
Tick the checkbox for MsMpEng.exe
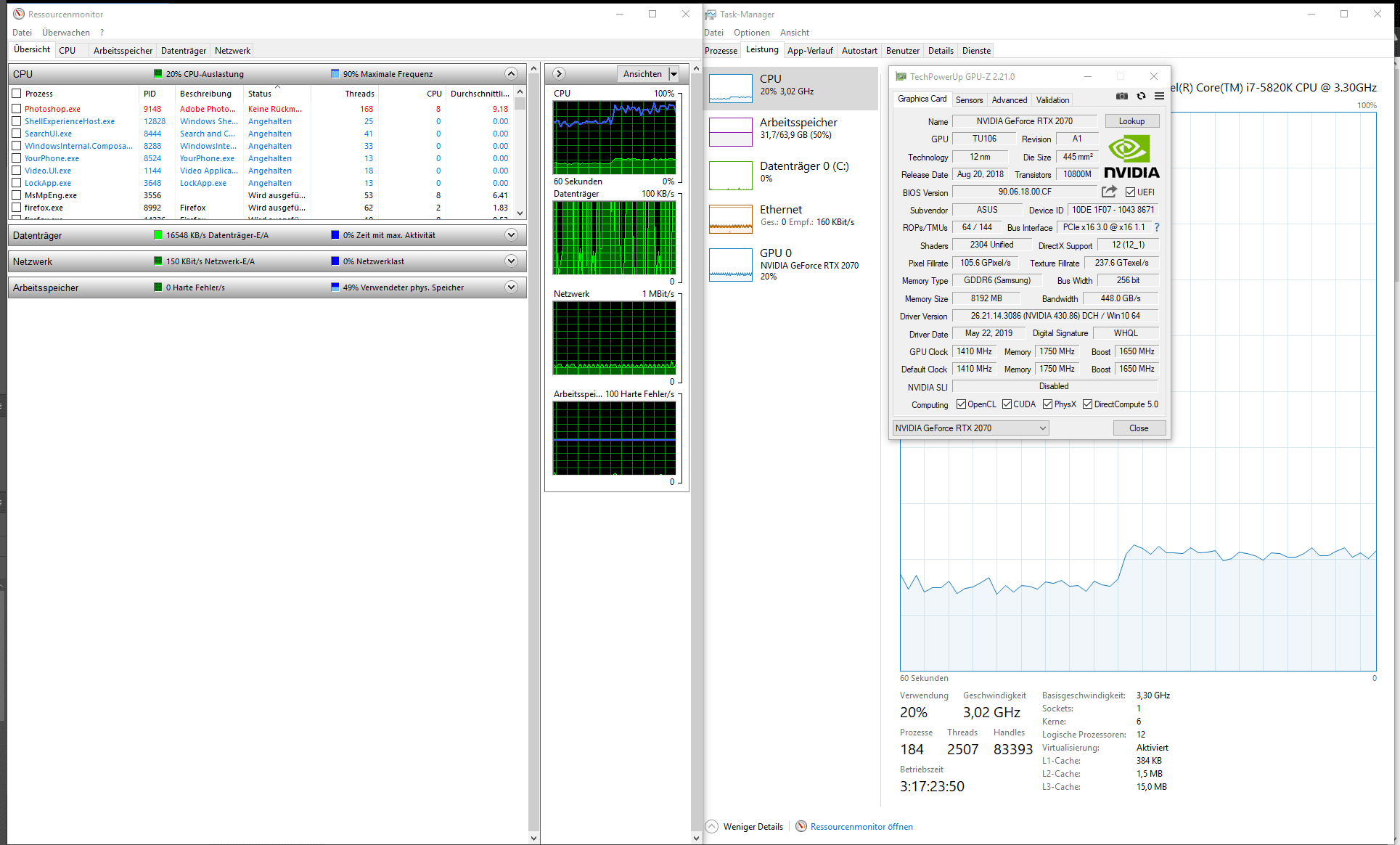(16, 195)
